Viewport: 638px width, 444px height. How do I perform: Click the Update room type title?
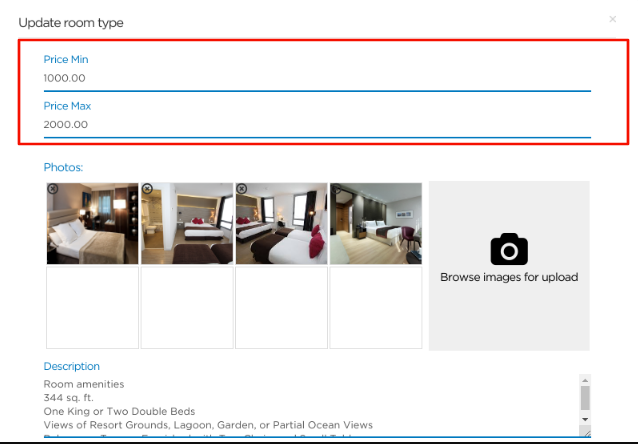tap(71, 23)
